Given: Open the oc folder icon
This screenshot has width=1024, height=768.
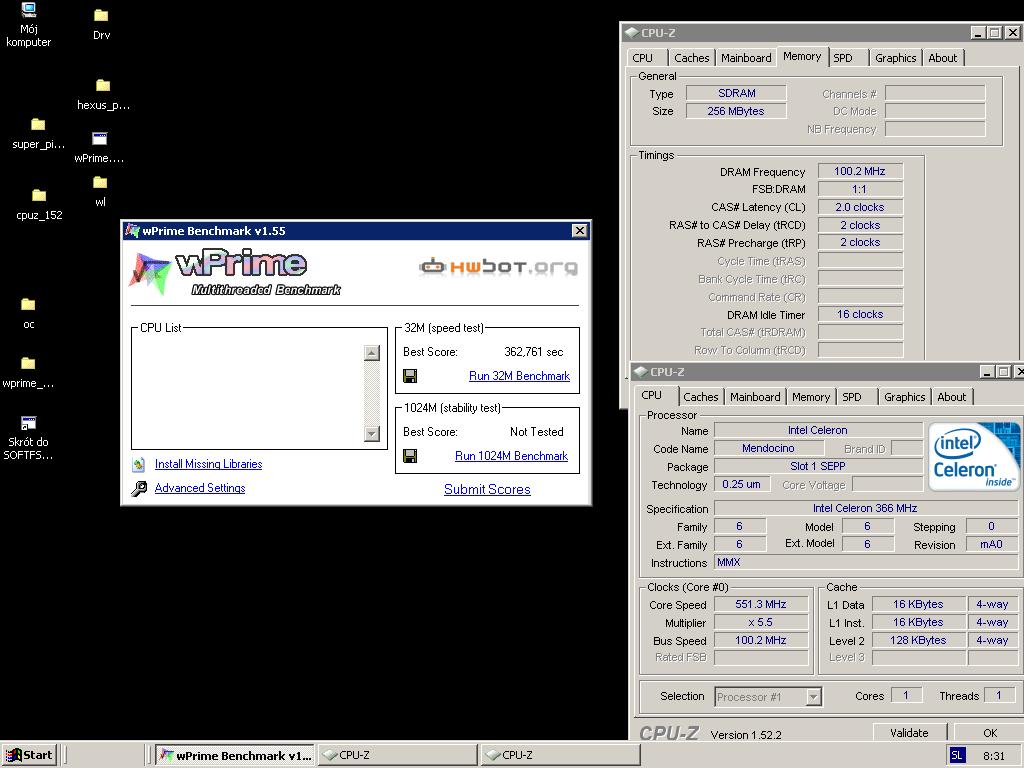Looking at the screenshot, I should (28, 304).
